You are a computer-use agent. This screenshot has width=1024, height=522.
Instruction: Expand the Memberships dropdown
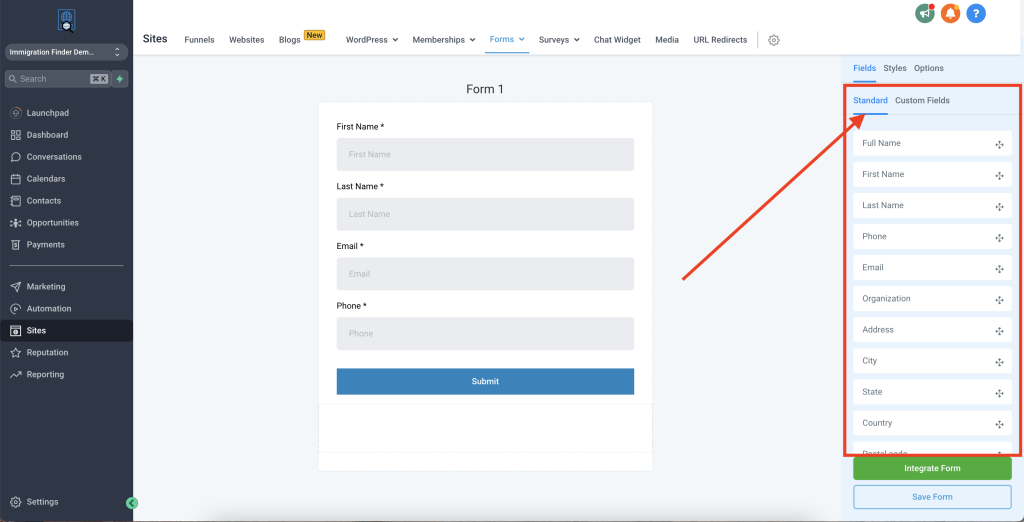[x=444, y=40]
